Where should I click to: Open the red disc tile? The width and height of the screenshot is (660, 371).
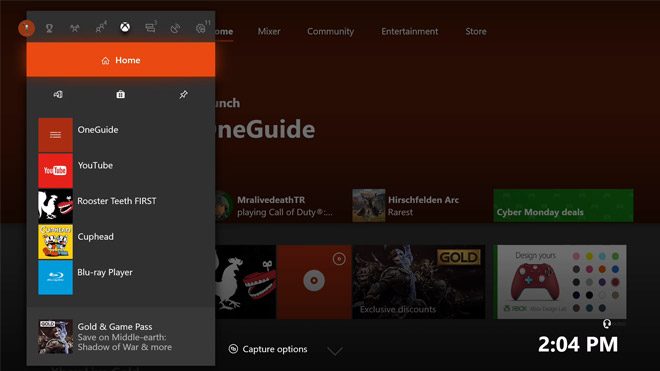(x=314, y=282)
